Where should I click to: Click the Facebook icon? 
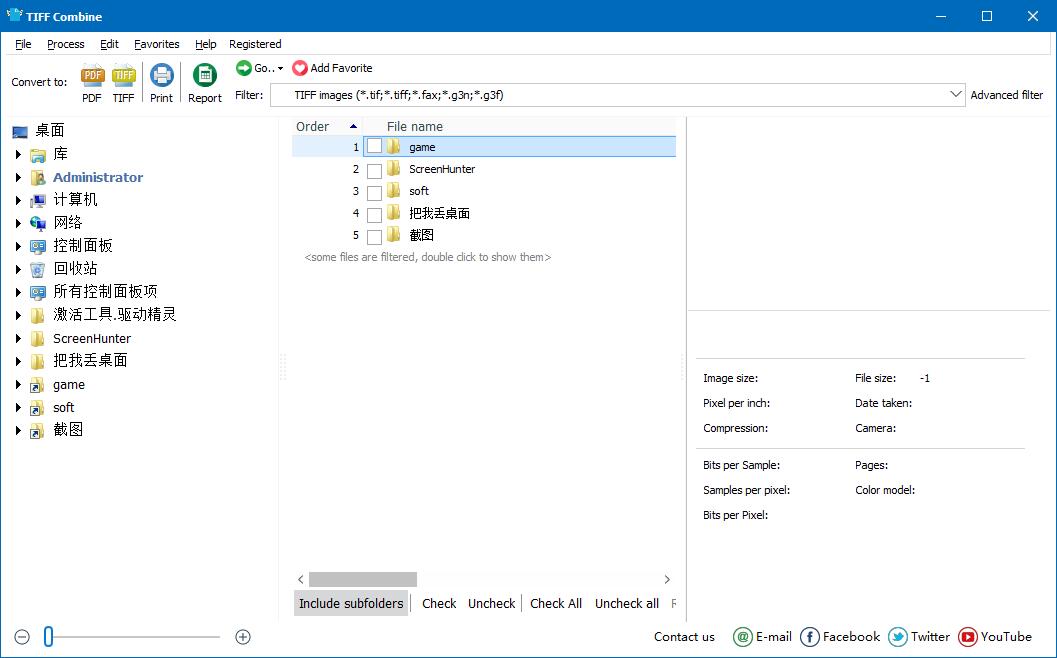coord(810,636)
